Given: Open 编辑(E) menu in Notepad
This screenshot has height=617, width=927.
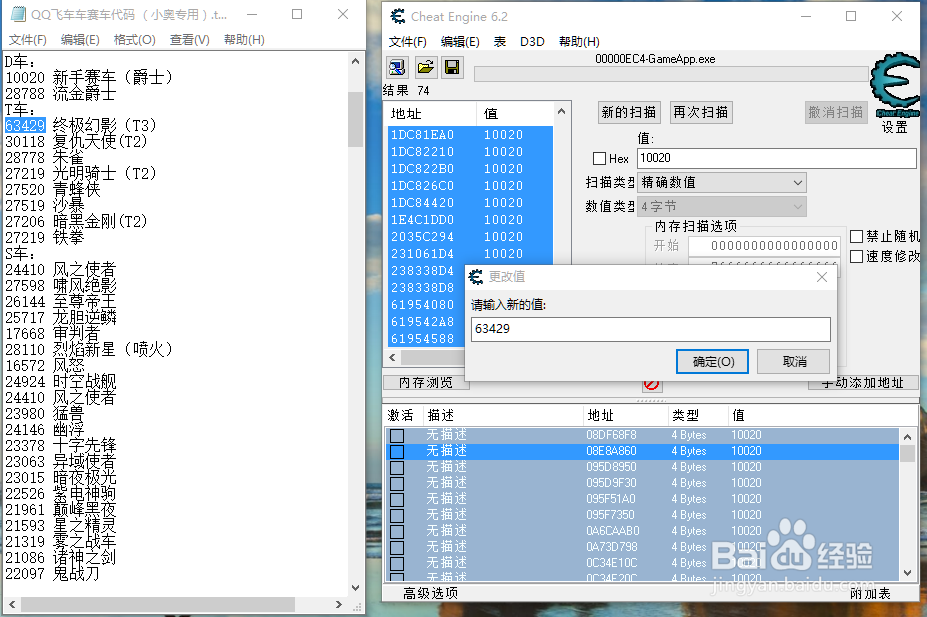Looking at the screenshot, I should 80,40.
